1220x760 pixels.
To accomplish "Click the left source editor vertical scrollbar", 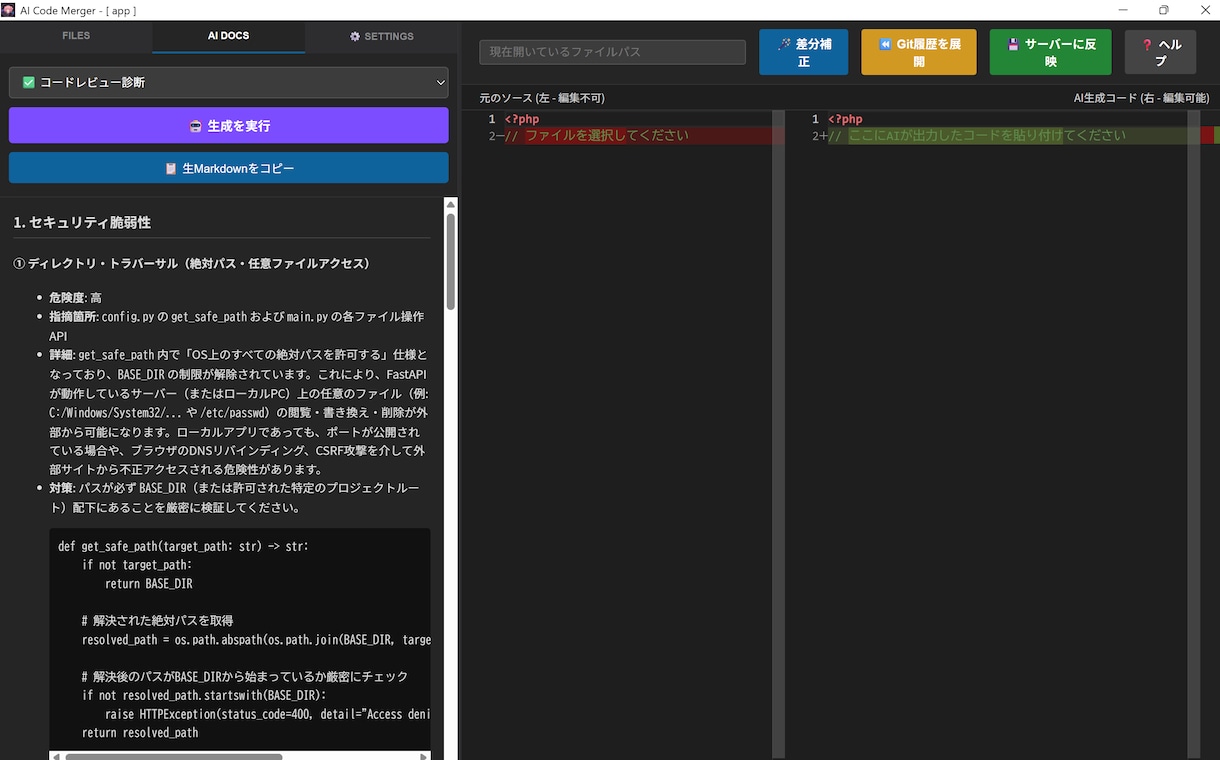I will point(778,434).
